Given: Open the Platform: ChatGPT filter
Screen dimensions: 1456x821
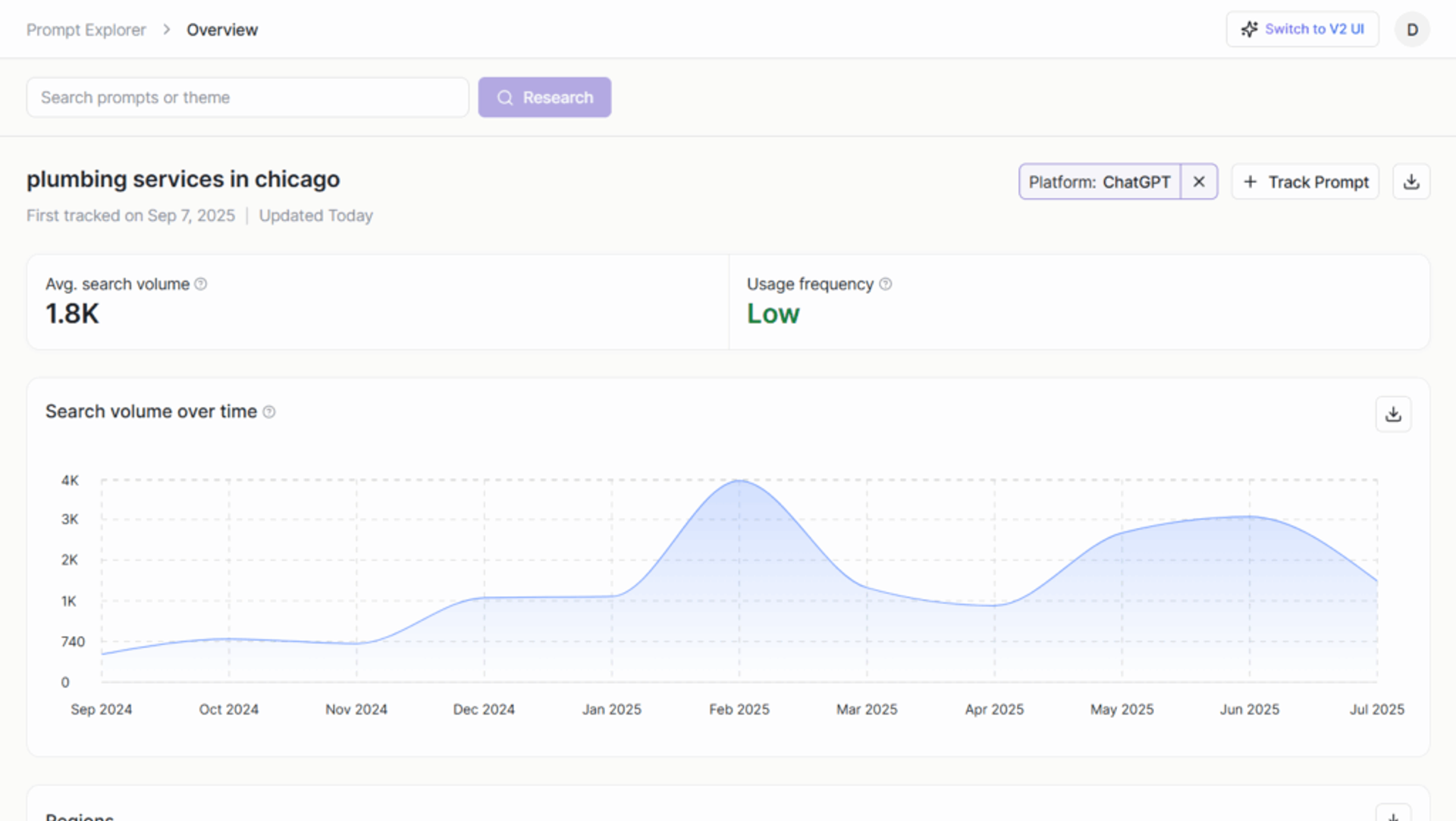Looking at the screenshot, I should tap(1100, 182).
